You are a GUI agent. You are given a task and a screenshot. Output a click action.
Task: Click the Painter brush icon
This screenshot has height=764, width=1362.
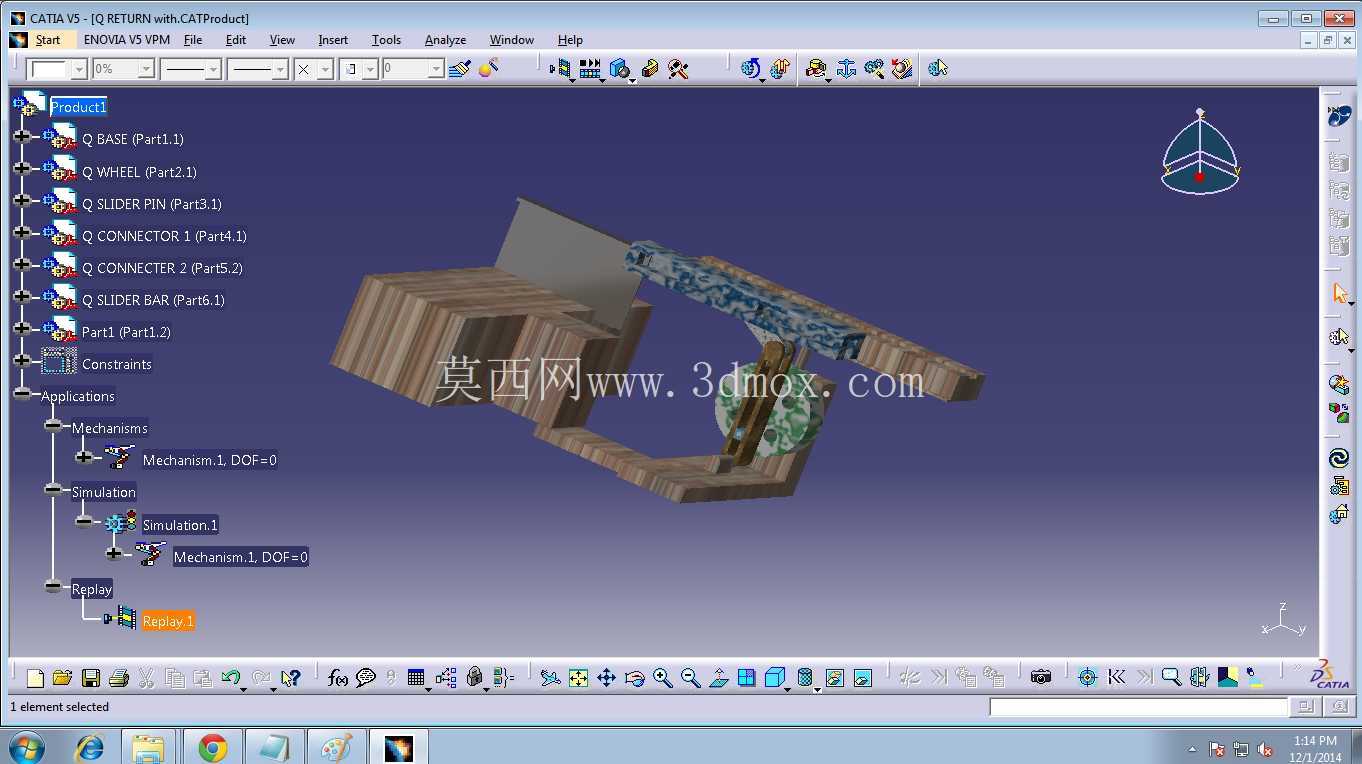tap(460, 68)
